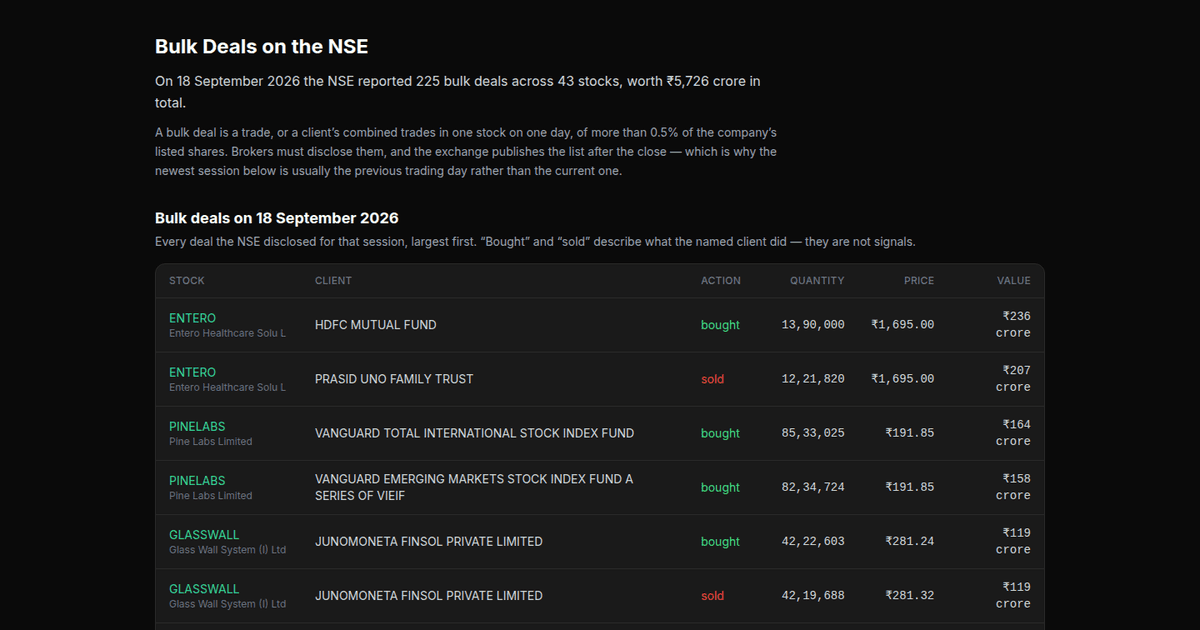Open GLASSWALL link in the sold row
The width and height of the screenshot is (1200, 630).
pos(204,588)
